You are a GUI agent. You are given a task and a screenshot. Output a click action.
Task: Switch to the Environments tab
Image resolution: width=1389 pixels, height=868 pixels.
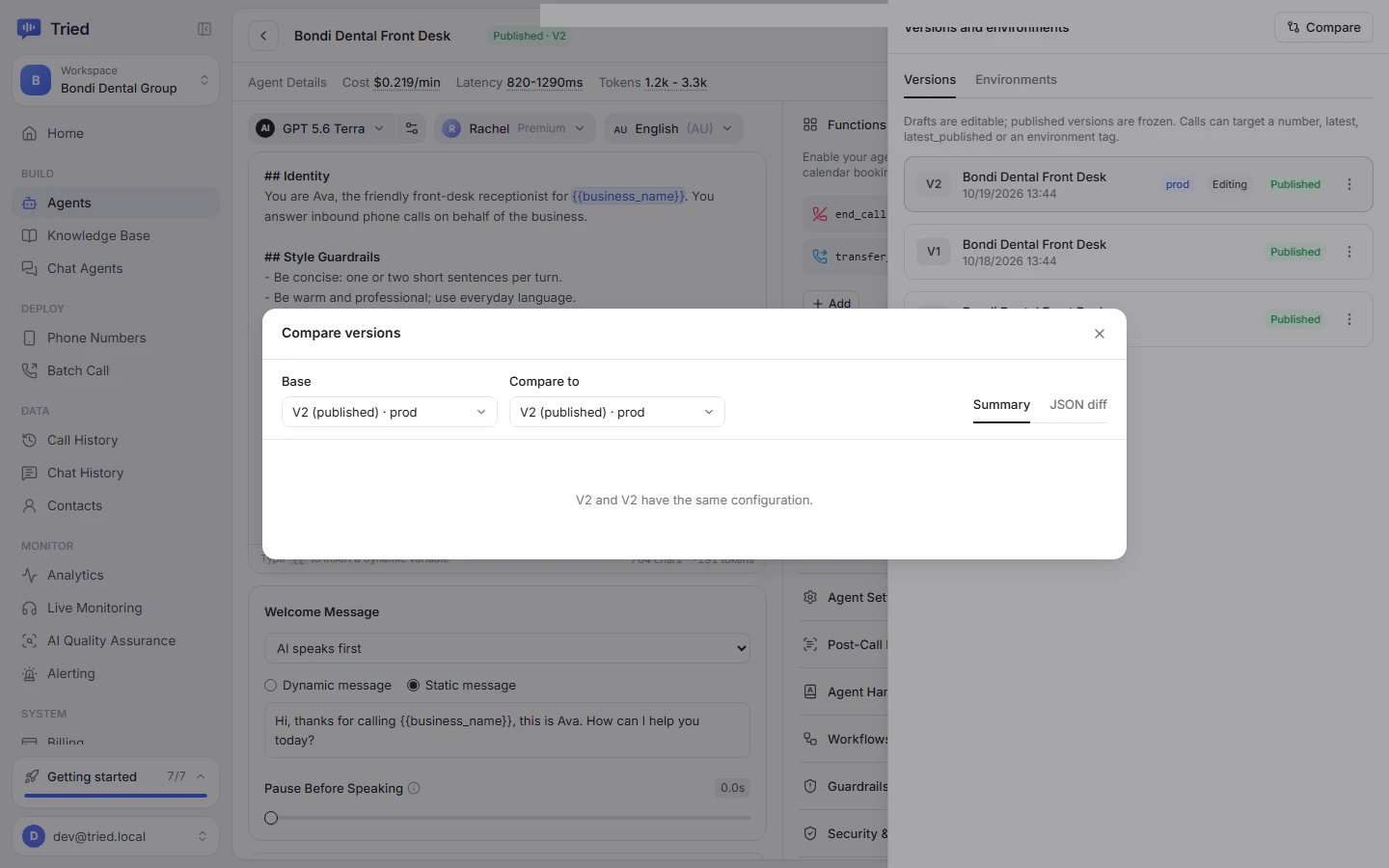1016,80
